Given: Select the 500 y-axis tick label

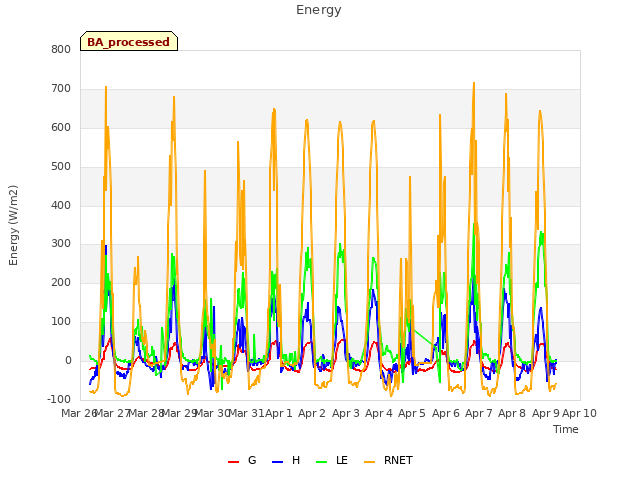Looking at the screenshot, I should 61,167.
